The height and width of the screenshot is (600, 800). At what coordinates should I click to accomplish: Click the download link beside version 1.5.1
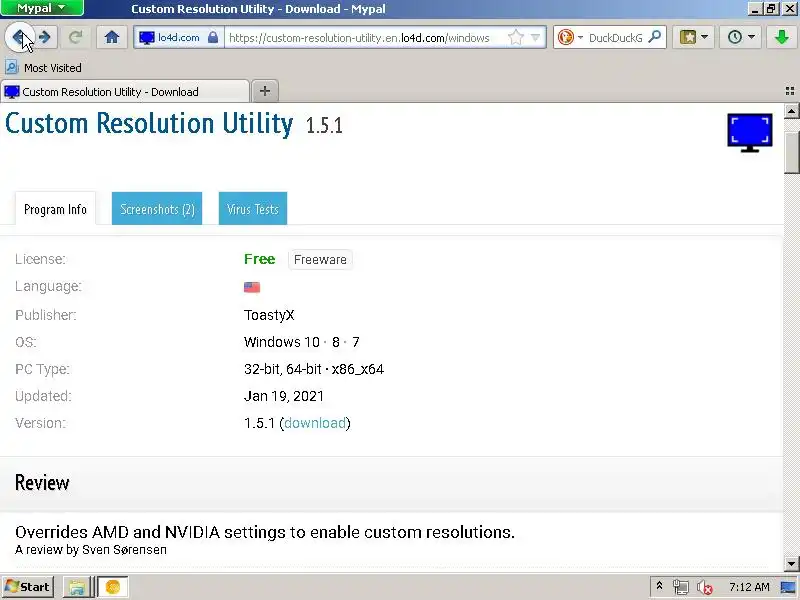point(315,423)
